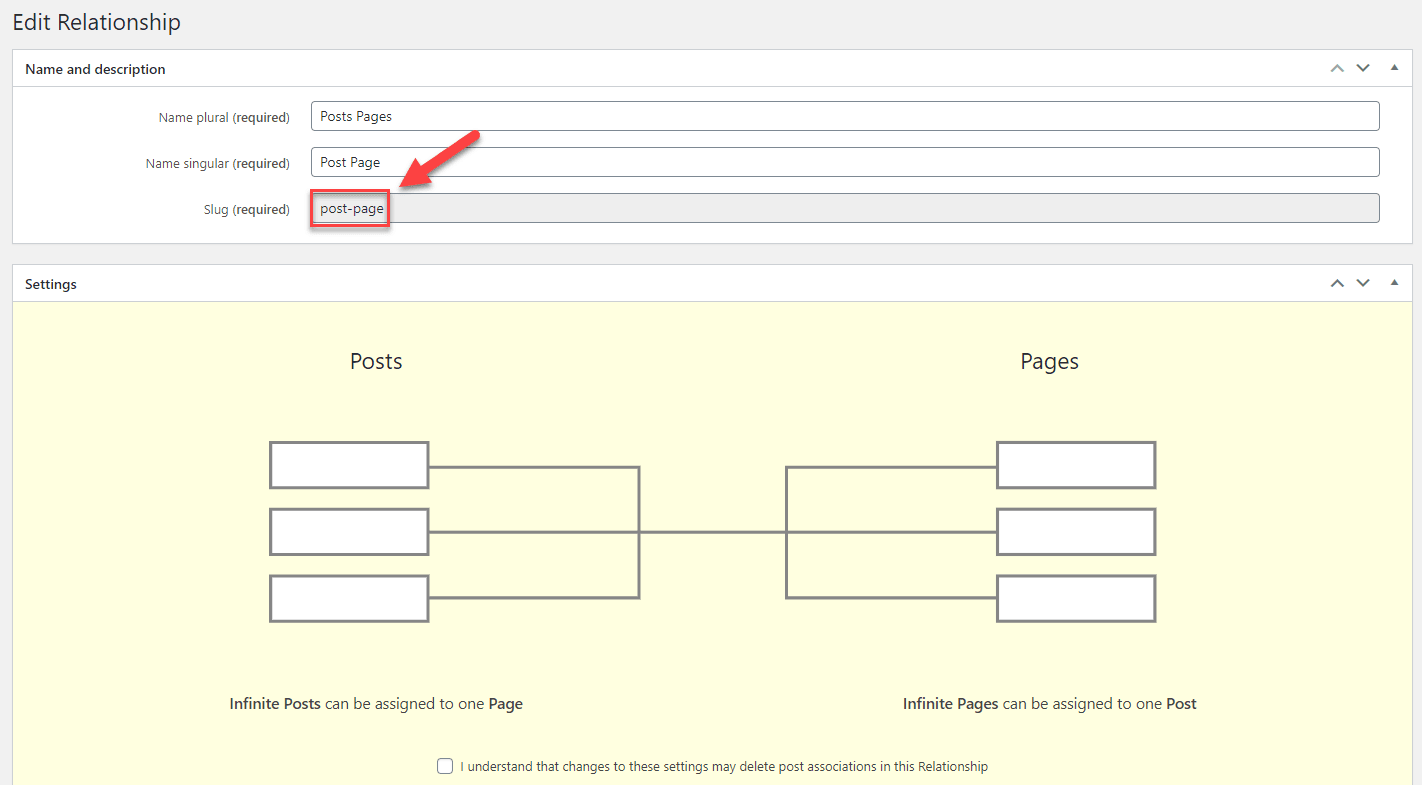
Task: Click move up arrow in Name and description panel
Action: (1337, 69)
